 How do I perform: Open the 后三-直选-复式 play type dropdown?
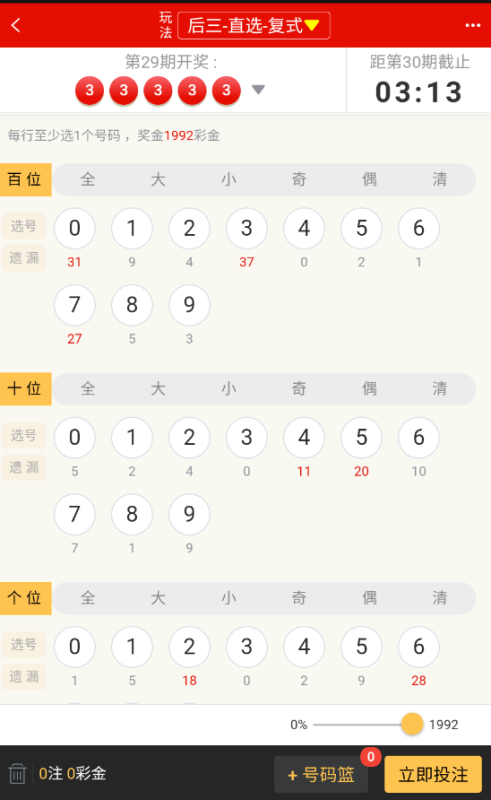click(x=254, y=26)
